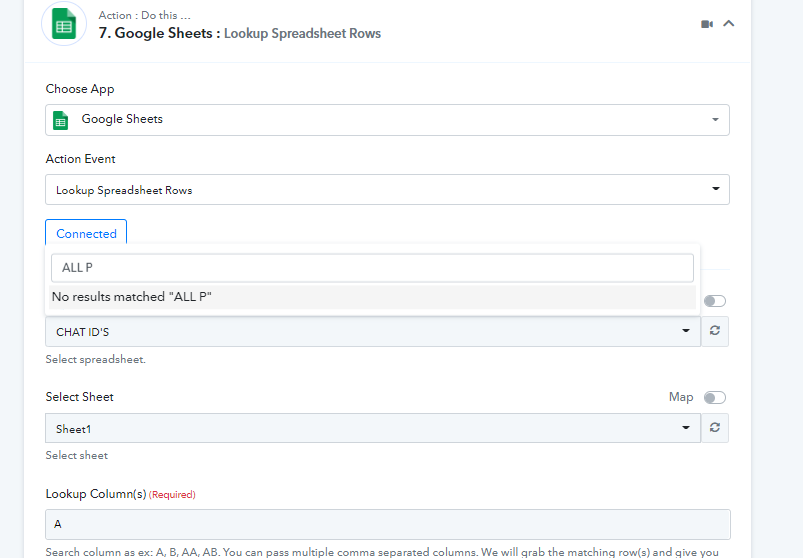Refresh the spreadsheet list
The image size is (803, 558).
[715, 331]
